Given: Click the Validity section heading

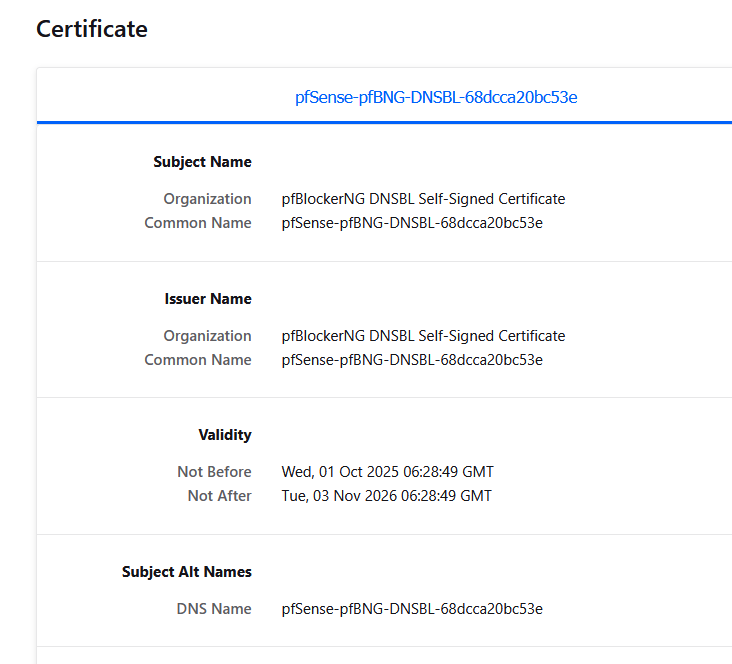Looking at the screenshot, I should pos(225,435).
